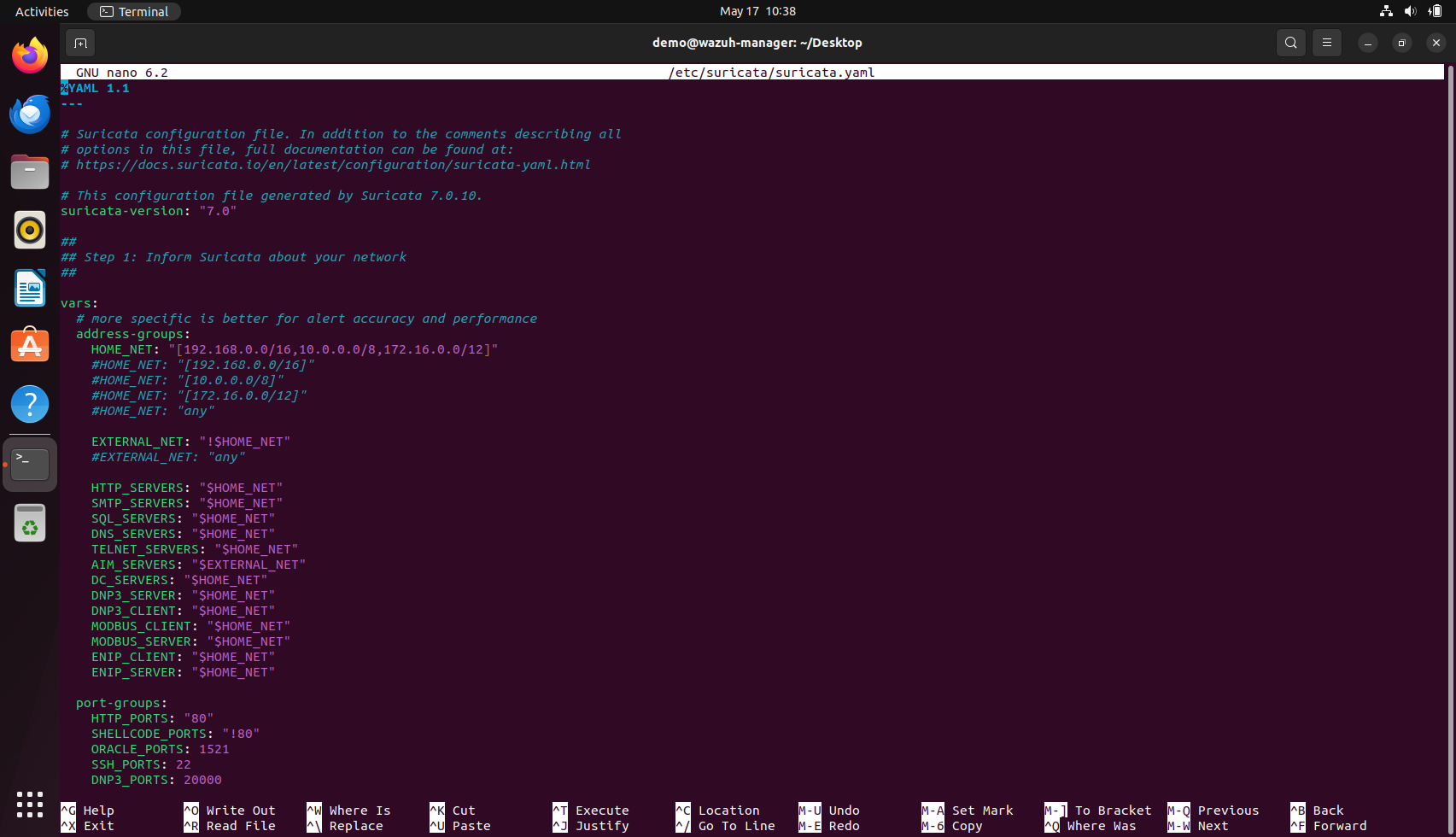Viewport: 1456px width, 837px height.
Task: Click the AIM_SERVERS $EXTERNAL_NET line
Action: click(199, 565)
